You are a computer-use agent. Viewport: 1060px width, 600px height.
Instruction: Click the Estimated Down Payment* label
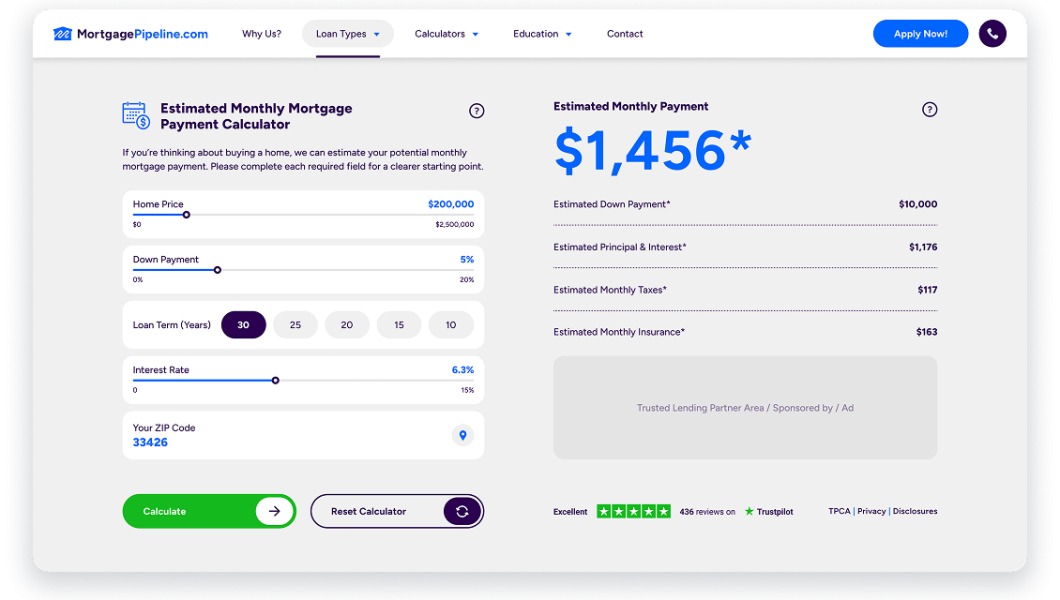pyautogui.click(x=612, y=204)
